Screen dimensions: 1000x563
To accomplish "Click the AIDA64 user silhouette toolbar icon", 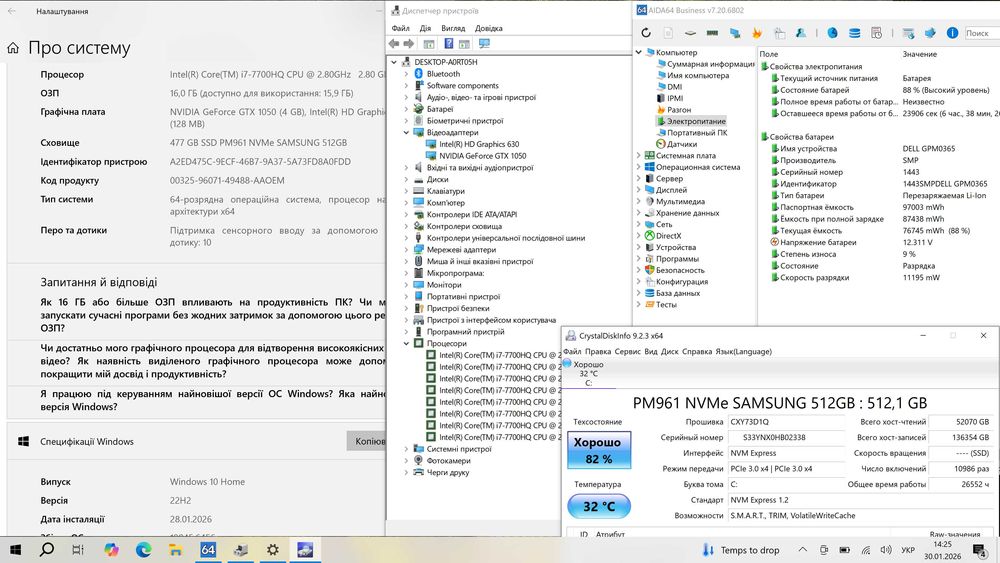I will click(801, 33).
